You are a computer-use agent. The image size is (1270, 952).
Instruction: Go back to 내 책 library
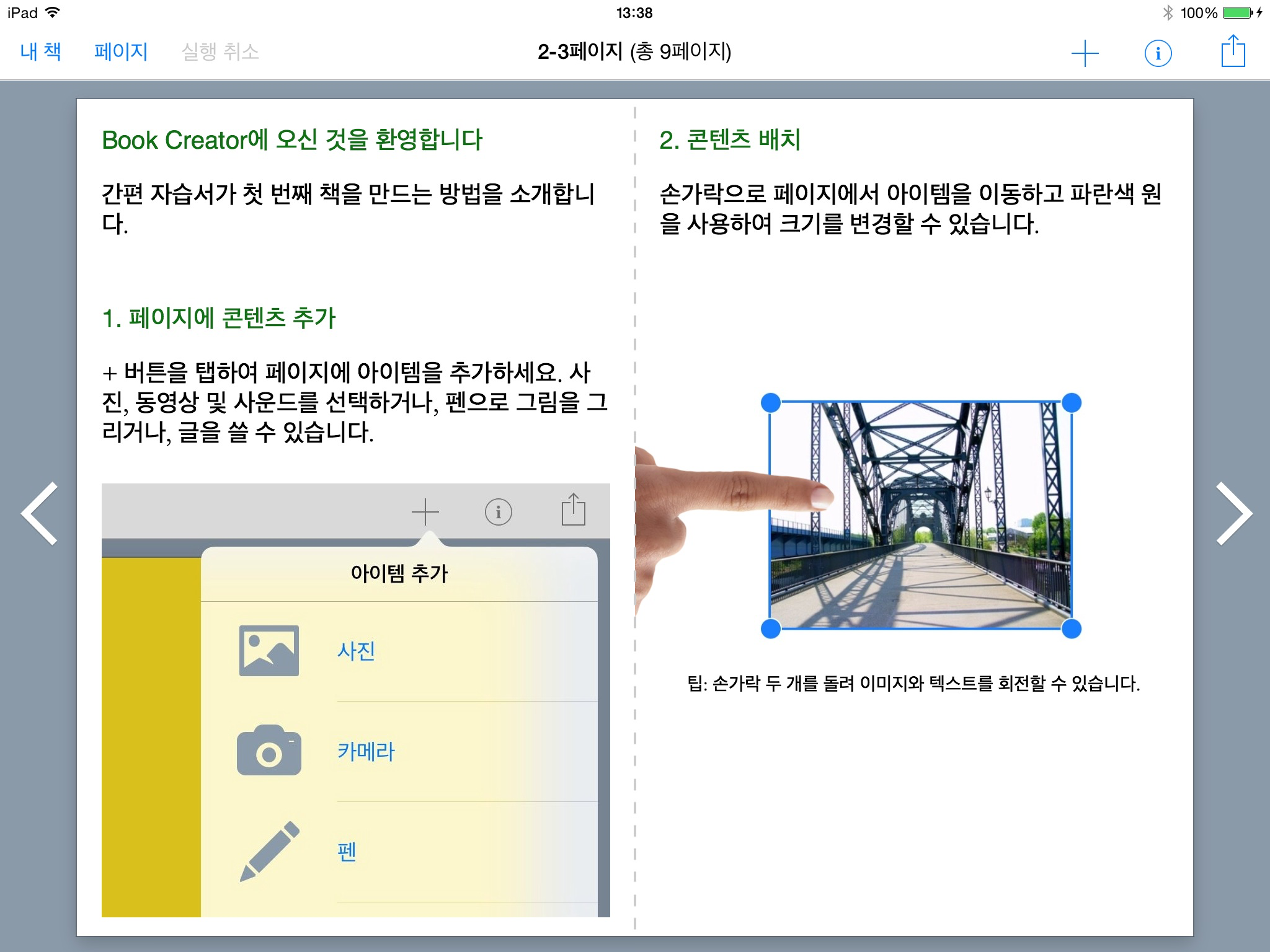point(40,51)
